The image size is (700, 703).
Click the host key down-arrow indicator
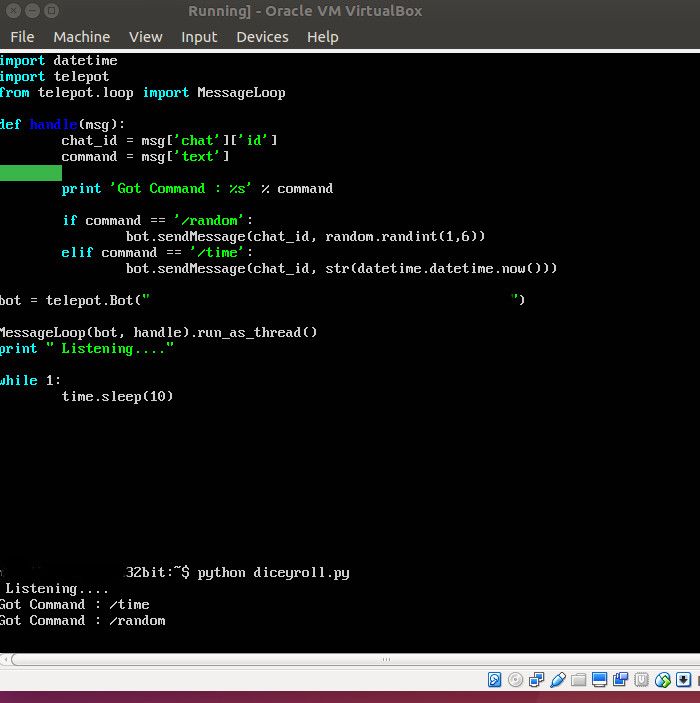(x=683, y=680)
